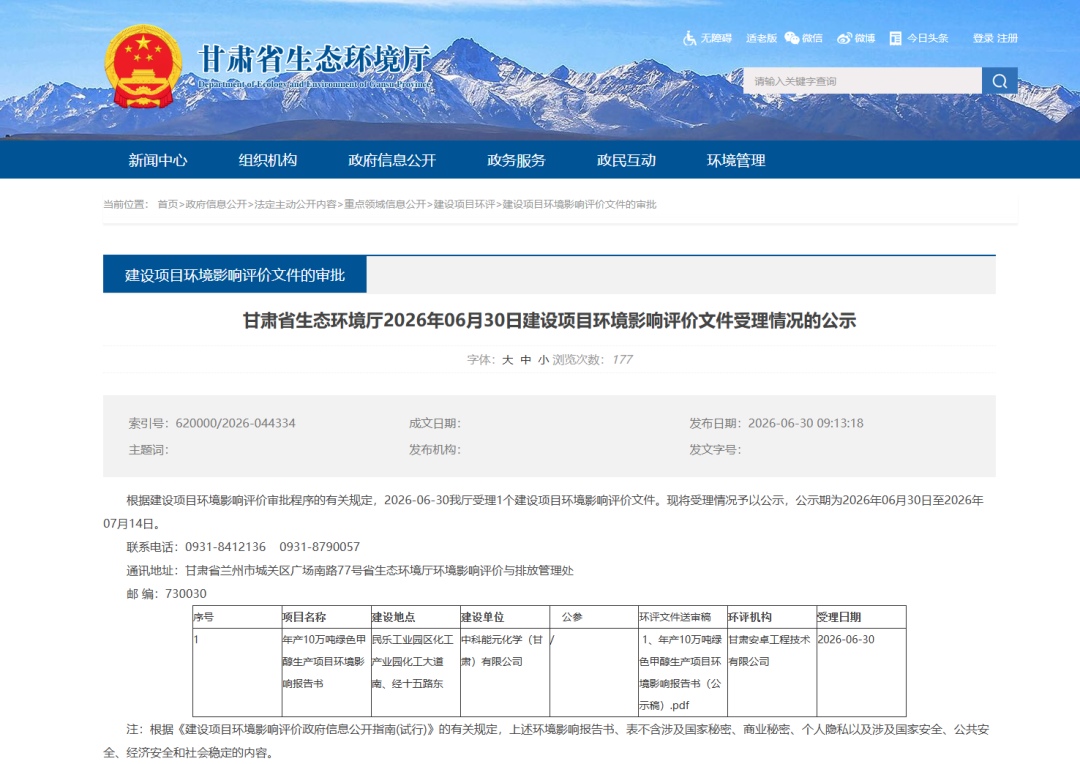Click the page headline about 2026年06月30日
Image resolution: width=1080 pixels, height=764 pixels.
(549, 320)
